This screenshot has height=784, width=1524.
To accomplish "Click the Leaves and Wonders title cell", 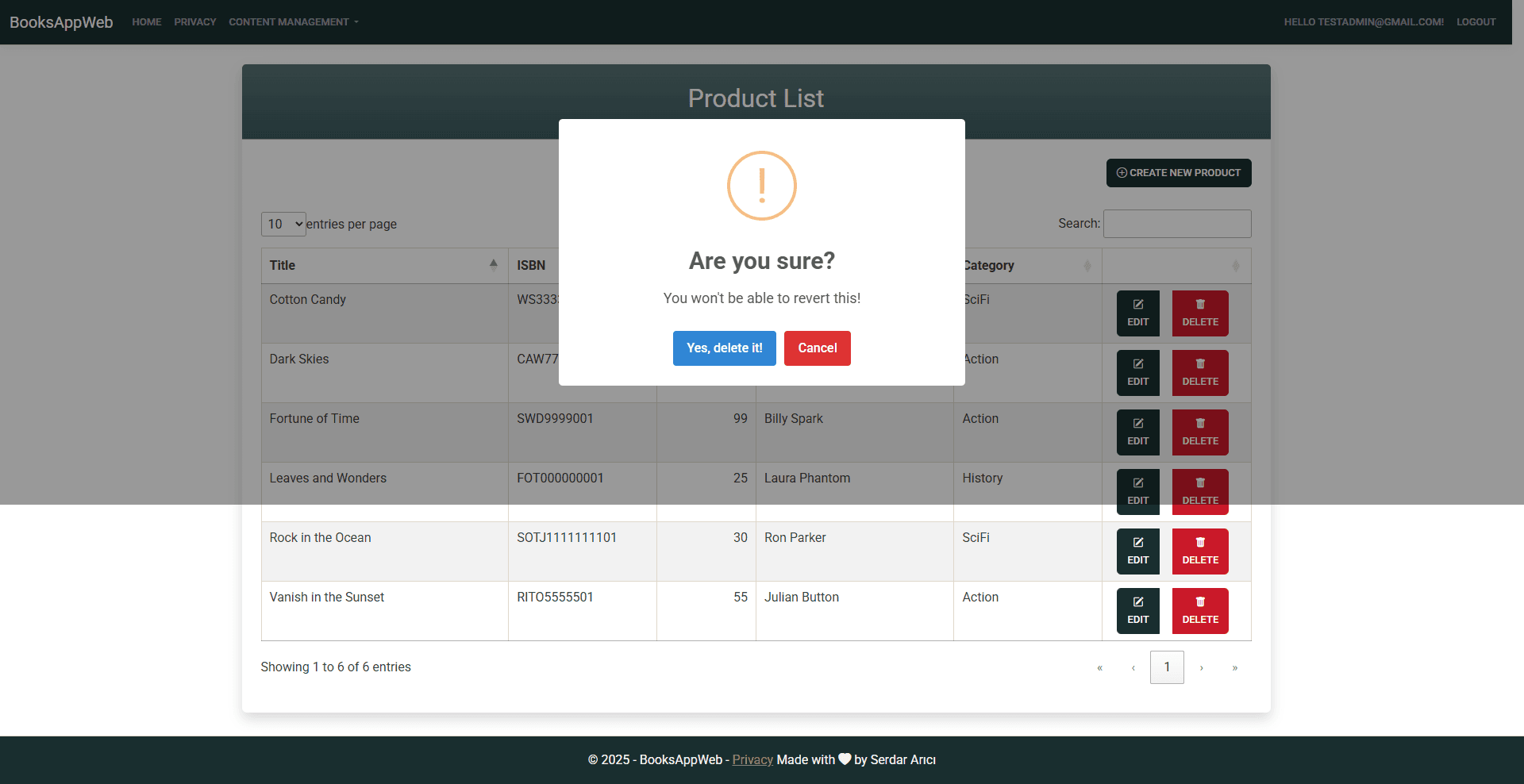I will click(384, 492).
